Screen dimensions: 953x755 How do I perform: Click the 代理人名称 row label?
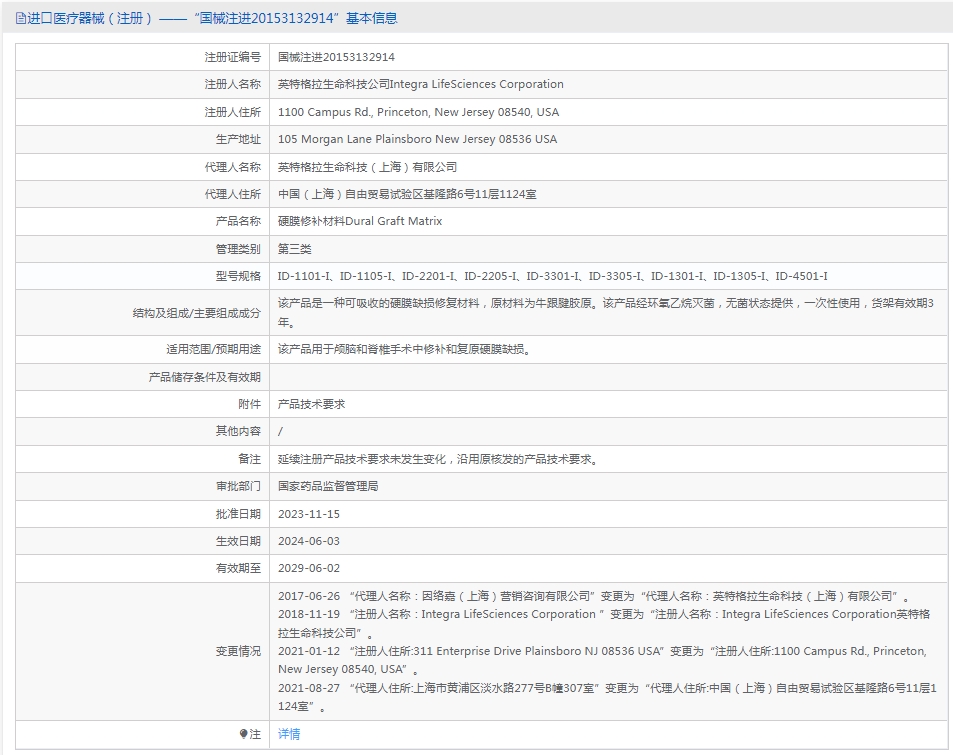point(233,167)
